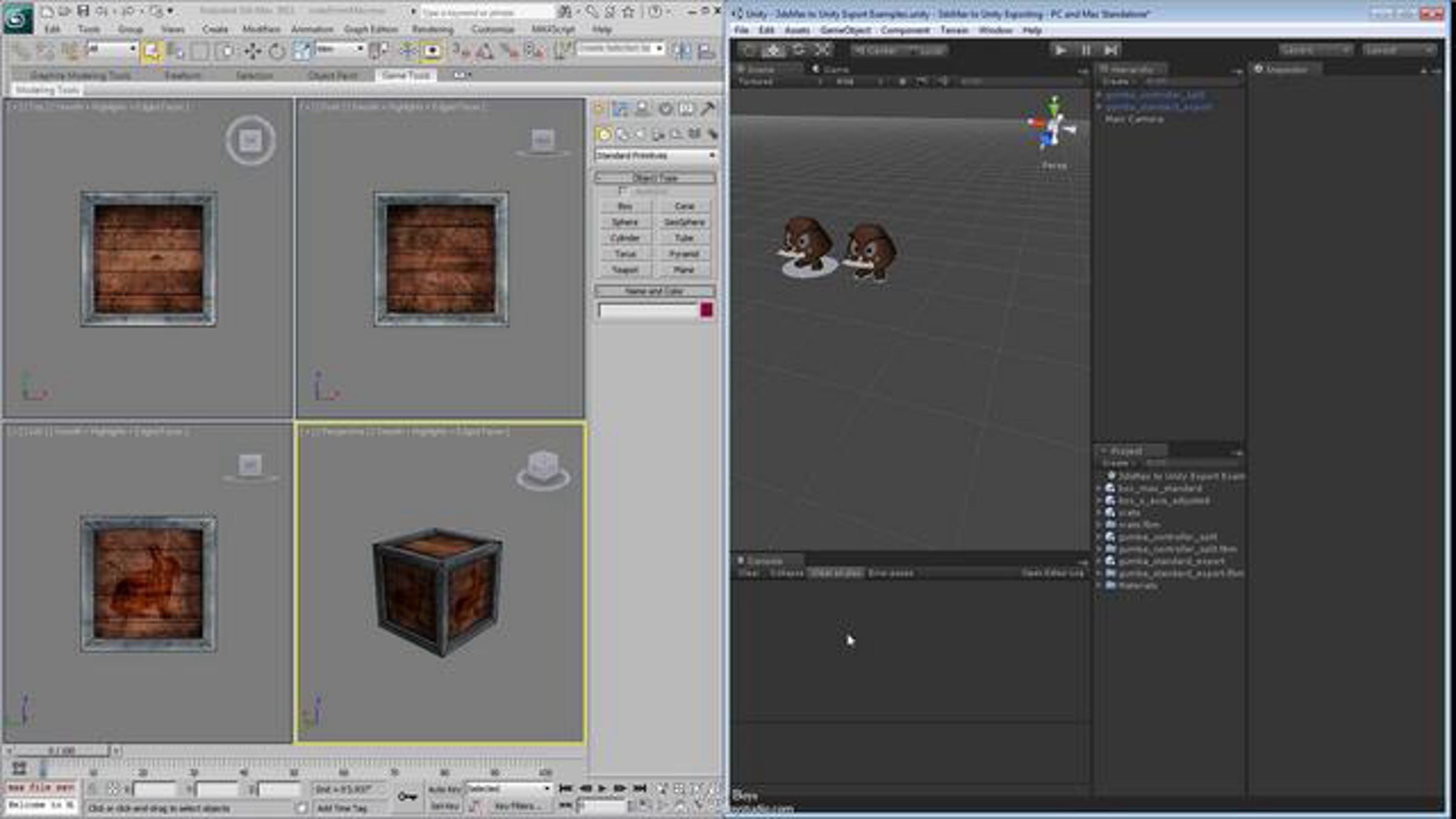The width and height of the screenshot is (1456, 819).
Task: Open the reference coordinate system dropdown
Action: pyautogui.click(x=340, y=49)
